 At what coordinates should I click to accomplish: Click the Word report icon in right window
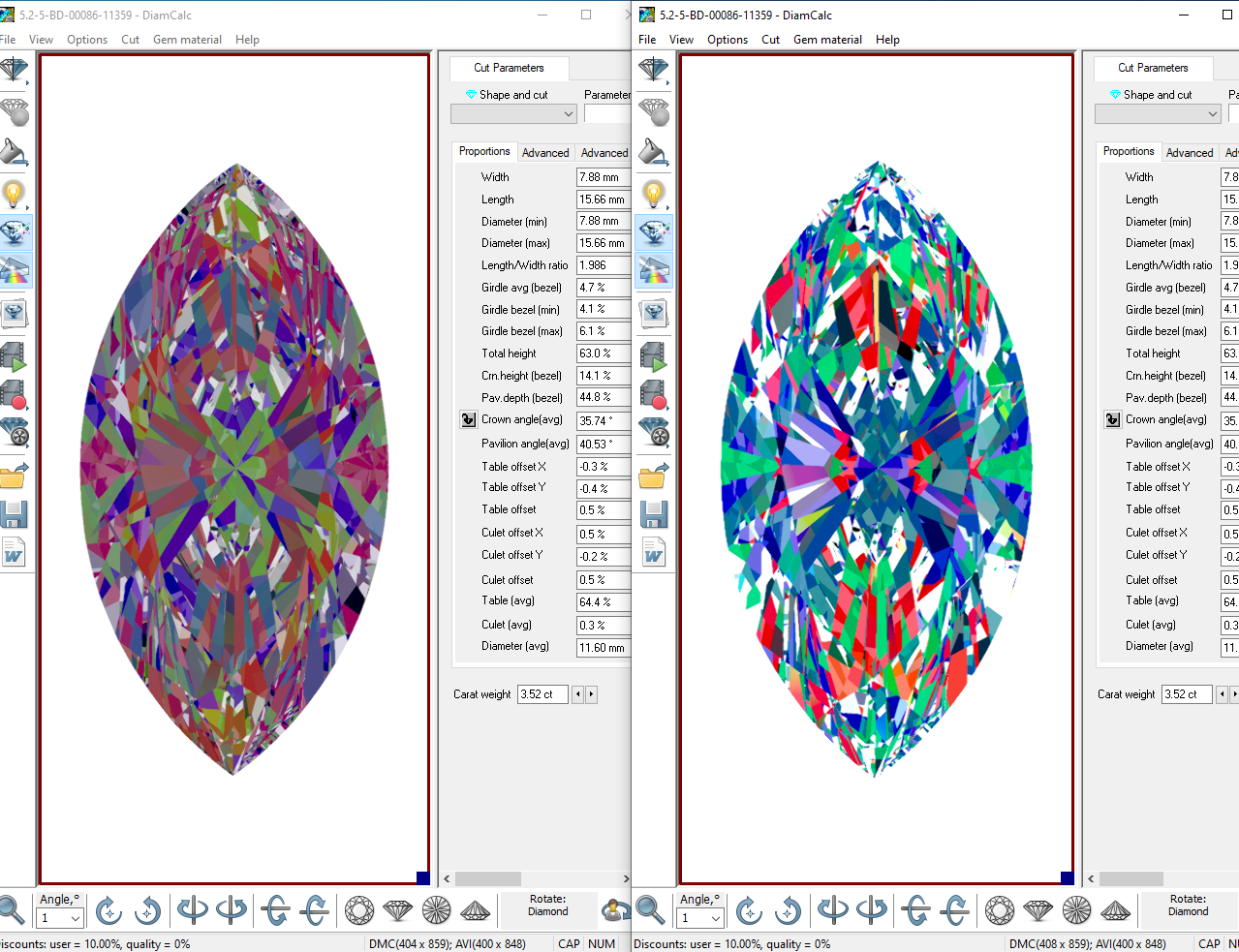654,552
